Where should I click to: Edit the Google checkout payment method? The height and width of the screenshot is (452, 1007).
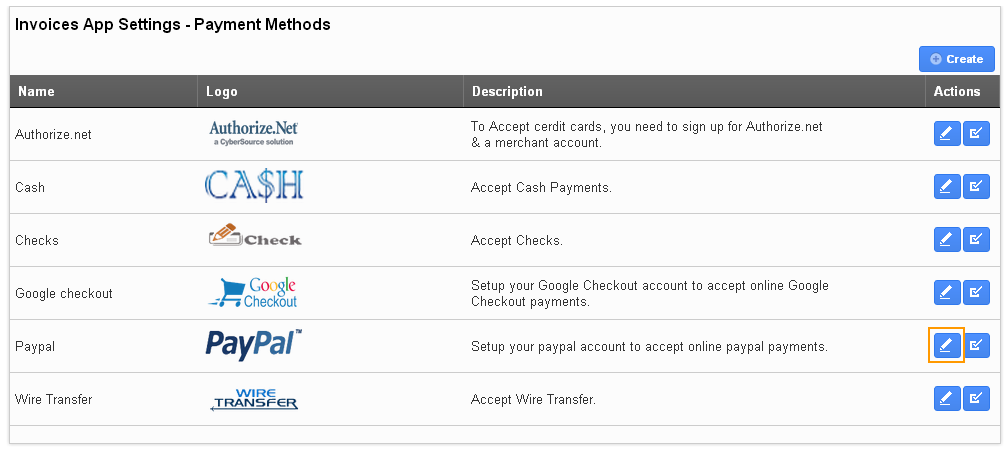click(947, 293)
